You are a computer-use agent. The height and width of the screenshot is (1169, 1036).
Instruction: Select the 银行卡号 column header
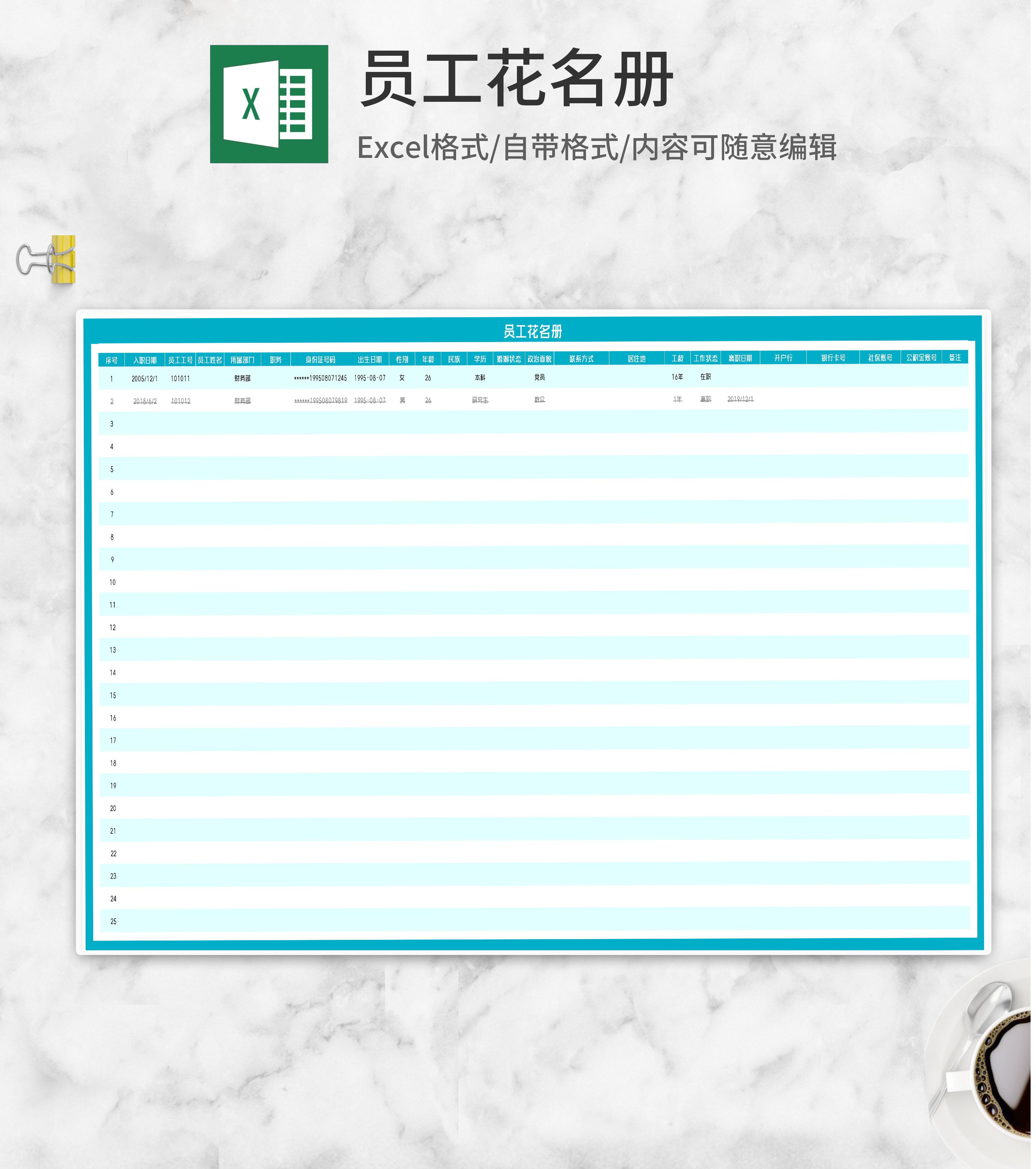point(833,358)
